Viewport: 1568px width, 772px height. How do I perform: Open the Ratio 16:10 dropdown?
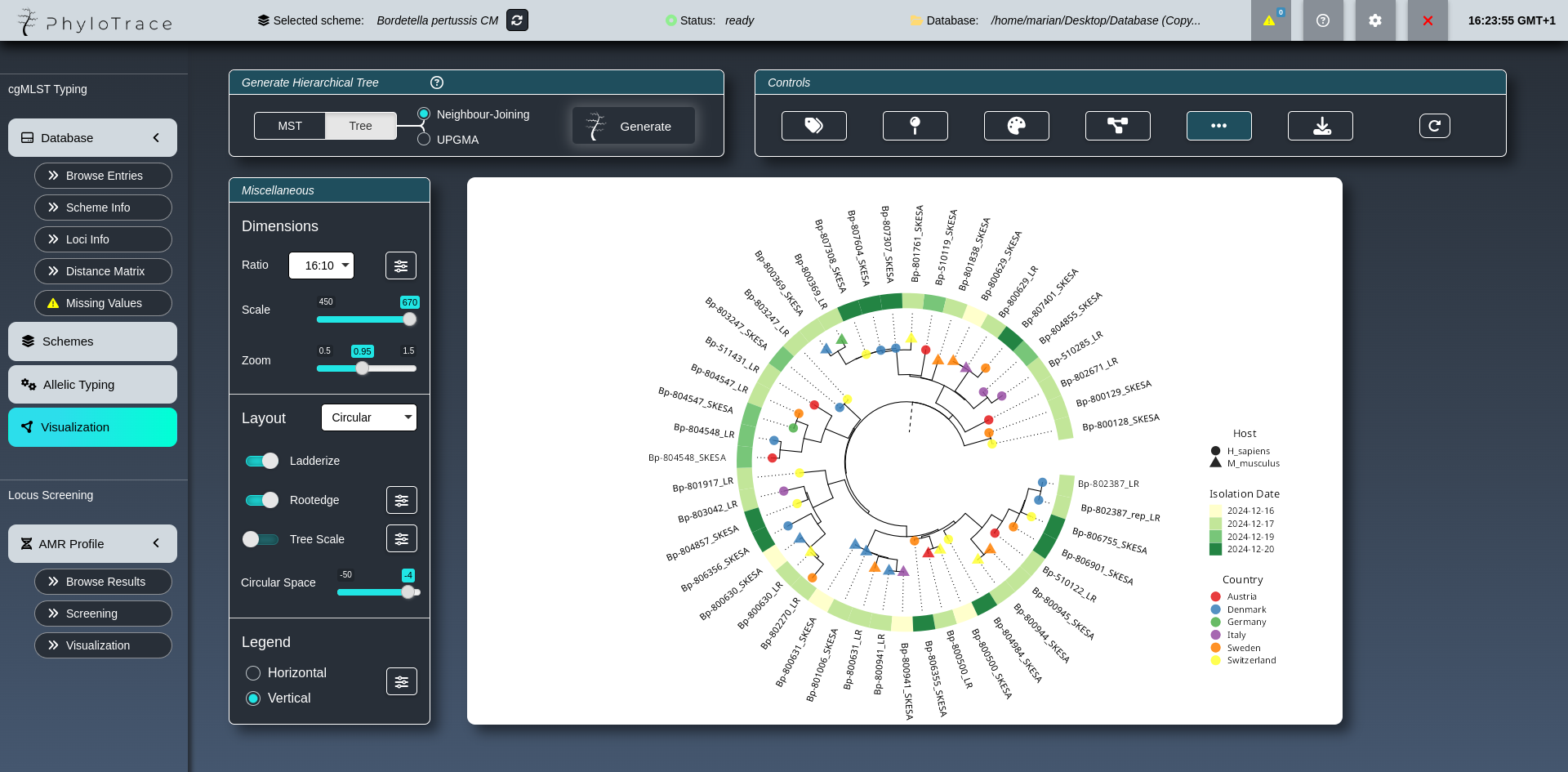pyautogui.click(x=321, y=266)
